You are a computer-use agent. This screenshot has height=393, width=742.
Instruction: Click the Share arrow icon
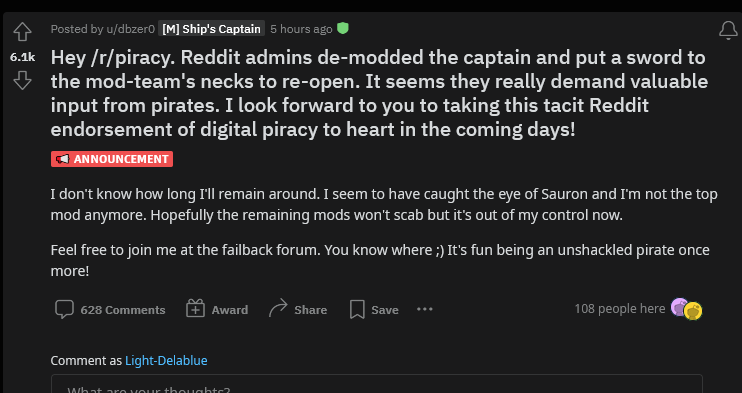pyautogui.click(x=278, y=308)
